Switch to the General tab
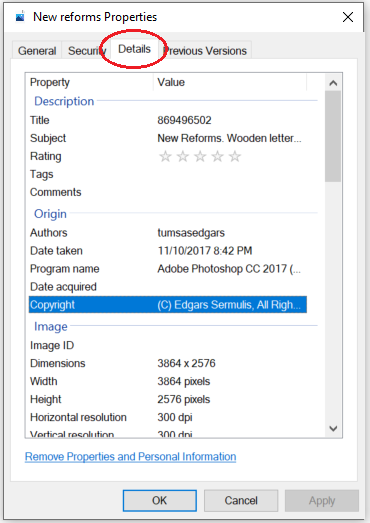Viewport: 370px width, 523px height. click(37, 51)
